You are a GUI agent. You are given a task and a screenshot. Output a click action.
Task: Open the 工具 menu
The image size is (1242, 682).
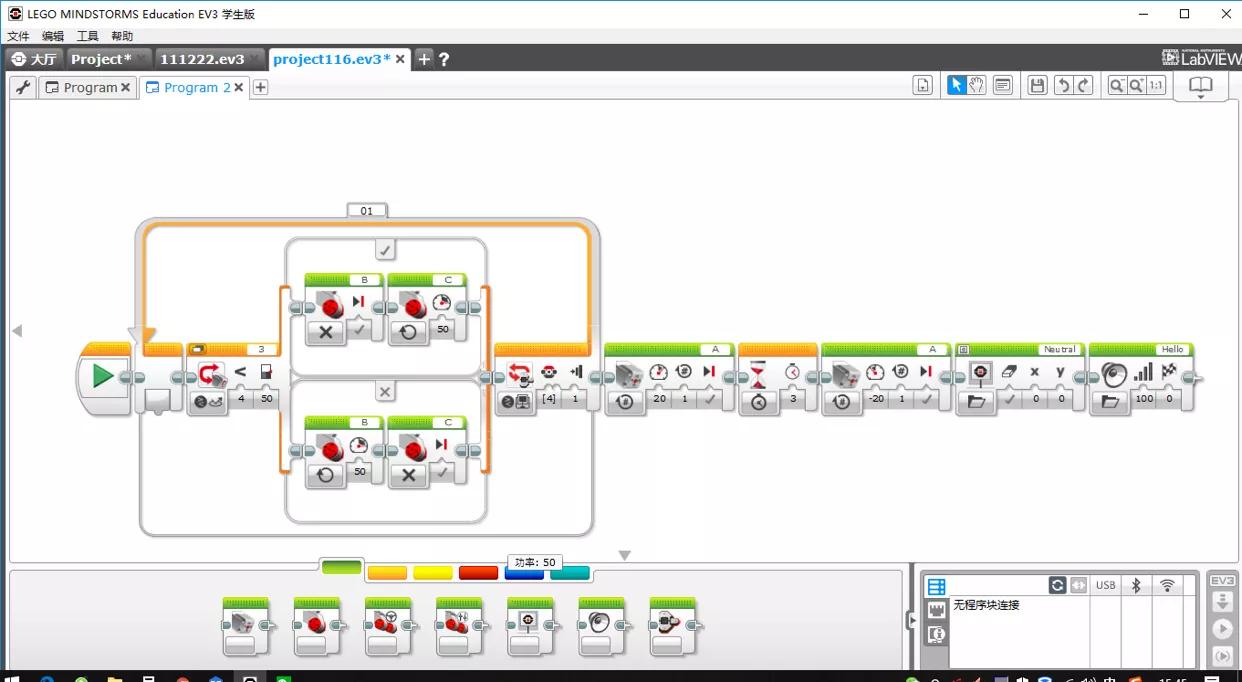click(x=88, y=36)
